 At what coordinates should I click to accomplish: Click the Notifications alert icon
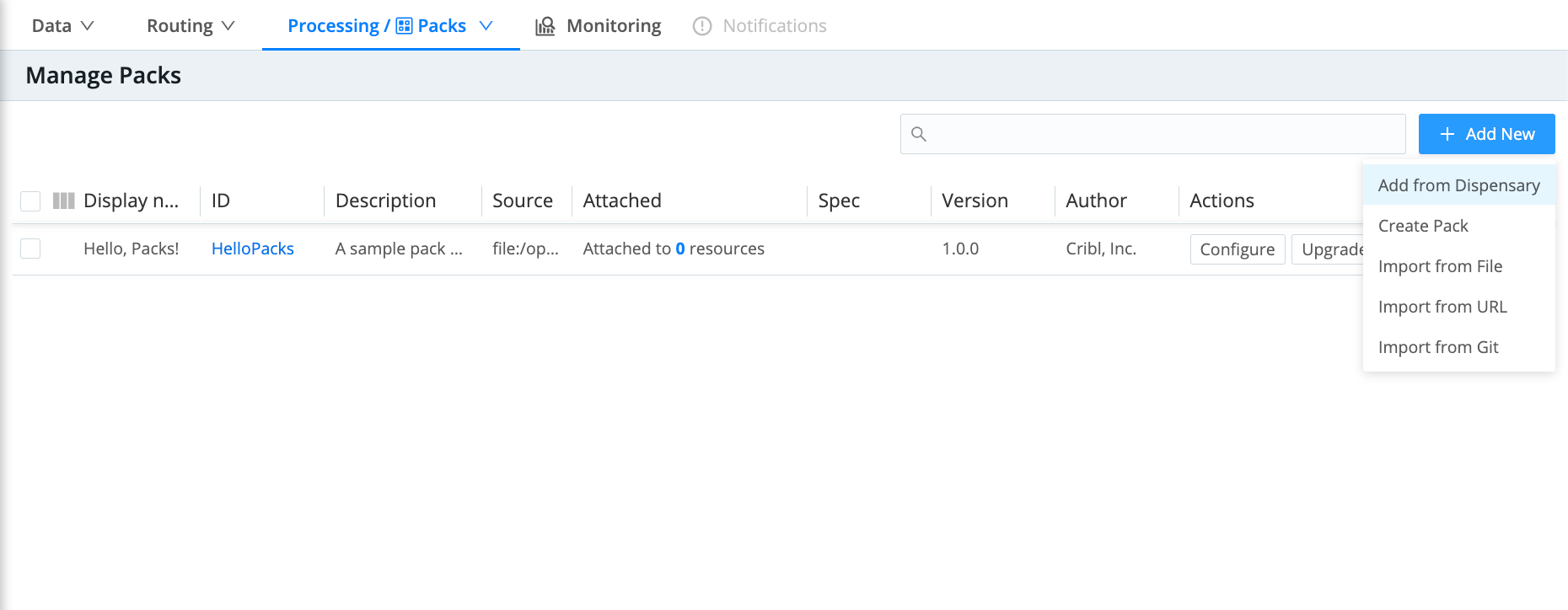[x=701, y=26]
